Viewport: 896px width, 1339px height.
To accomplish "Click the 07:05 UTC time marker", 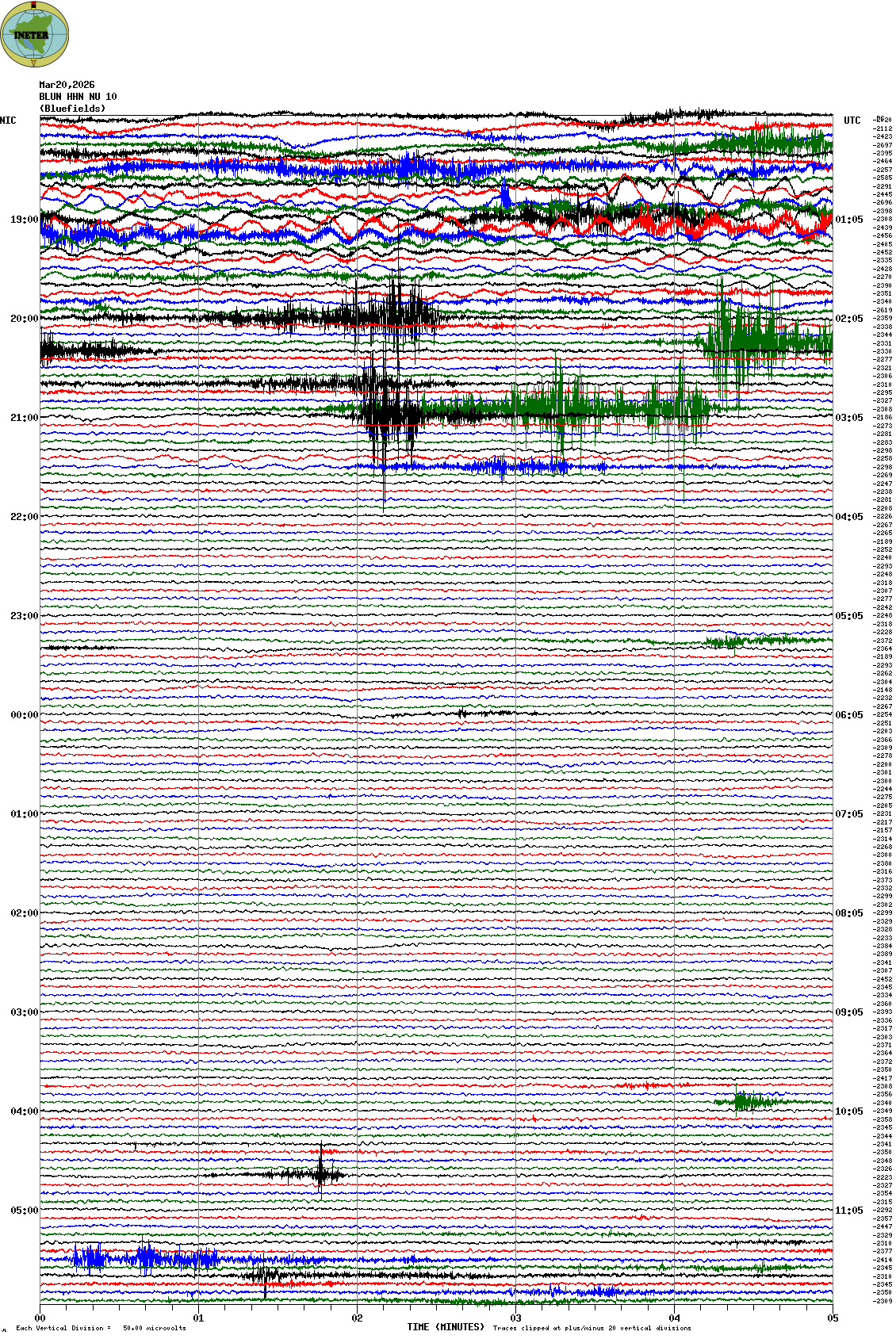I will [848, 814].
